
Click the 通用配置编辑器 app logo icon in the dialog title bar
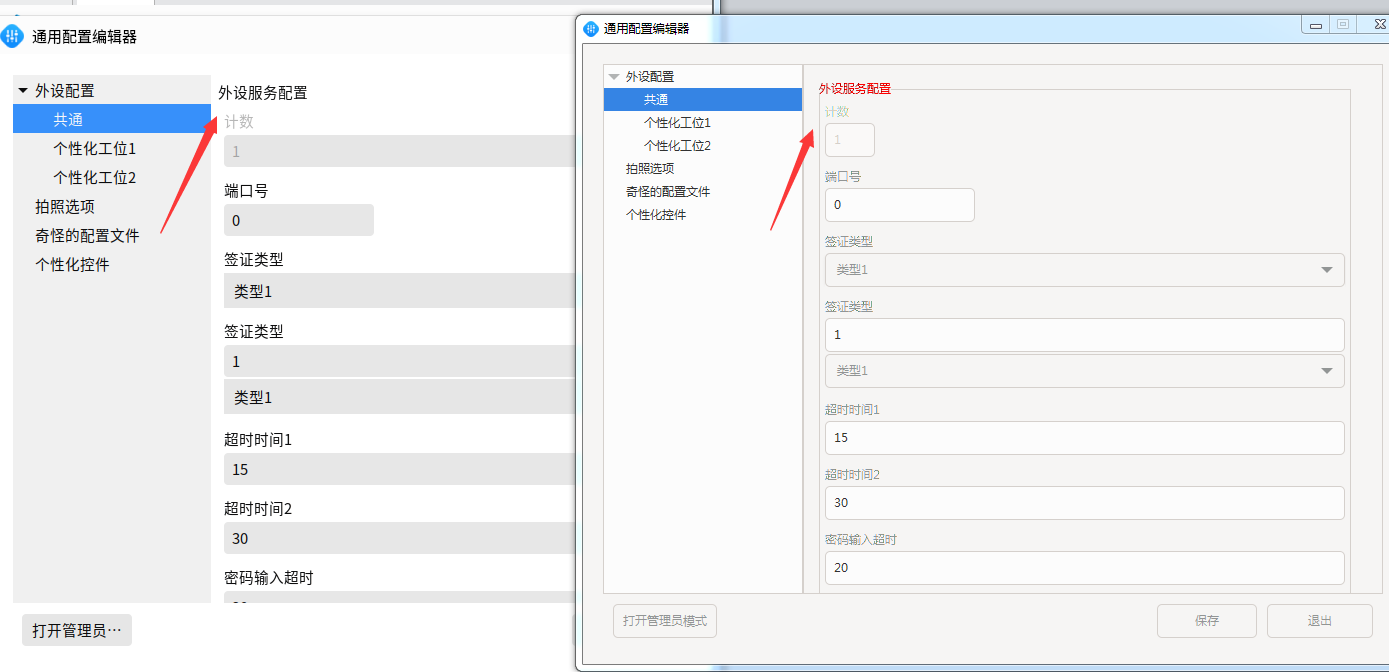point(590,28)
